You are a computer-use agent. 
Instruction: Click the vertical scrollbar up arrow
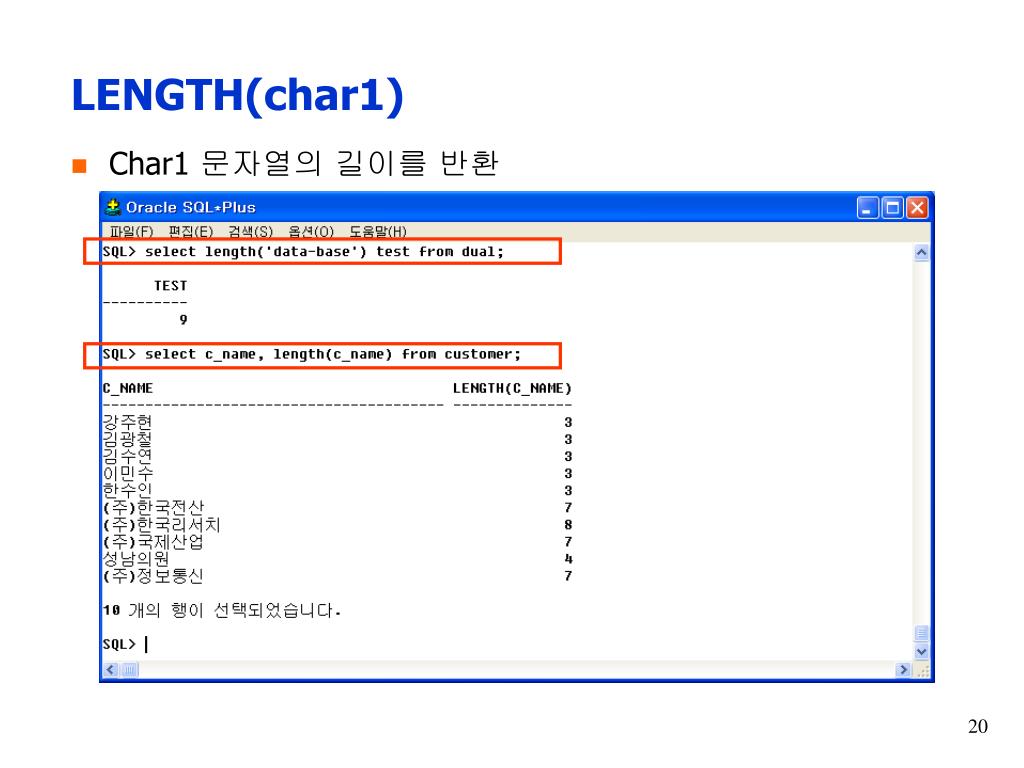[921, 253]
